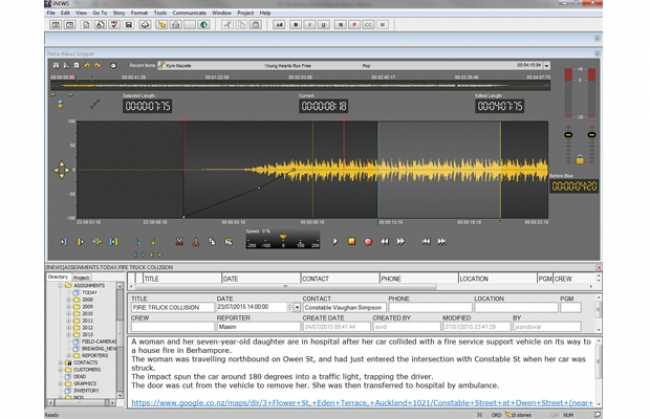Start recording with the red record button
Image resolution: width=650 pixels, height=419 pixels.
[368, 242]
